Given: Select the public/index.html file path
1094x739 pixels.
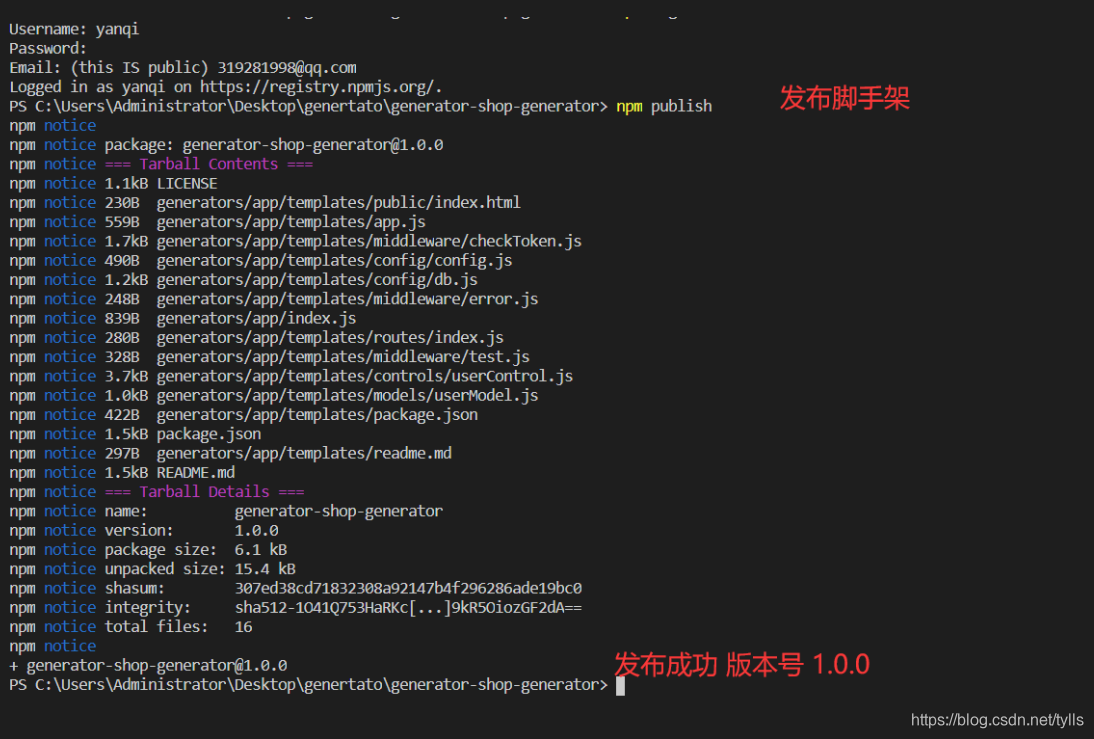Looking at the screenshot, I should coord(338,203).
